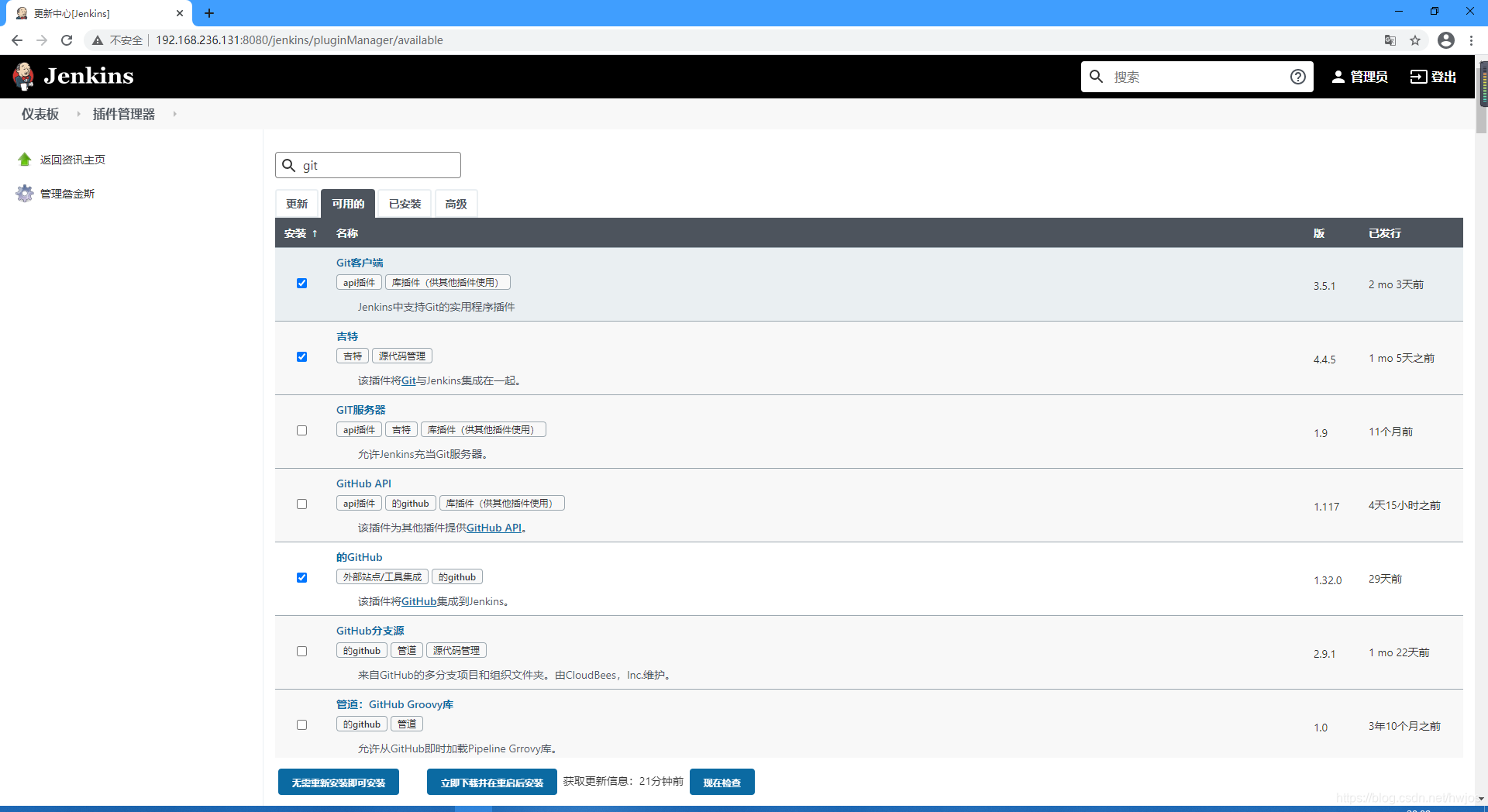1488x812 pixels.
Task: Click the Jenkins butler logo icon
Action: (x=24, y=76)
